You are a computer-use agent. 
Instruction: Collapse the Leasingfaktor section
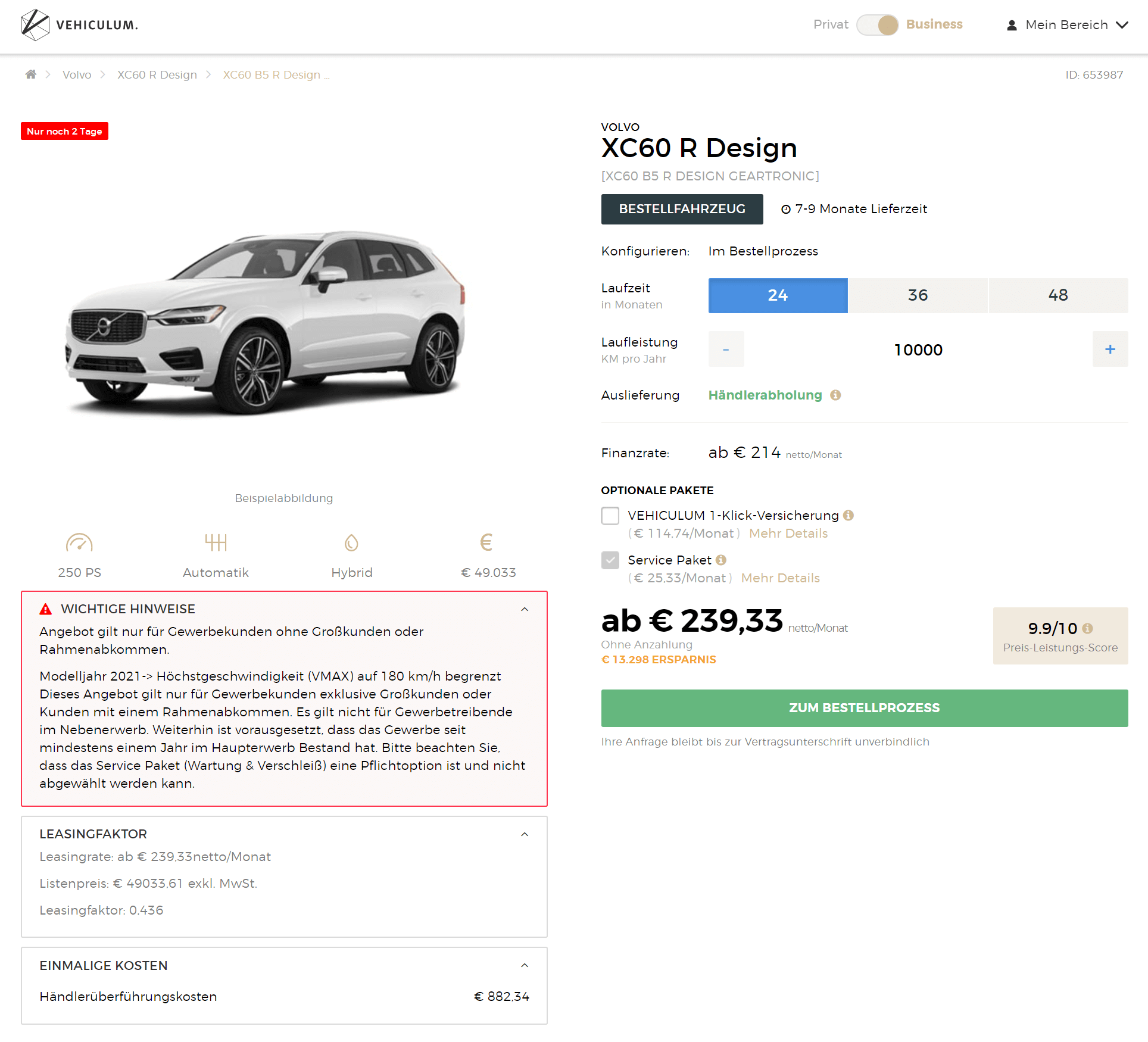tap(525, 834)
